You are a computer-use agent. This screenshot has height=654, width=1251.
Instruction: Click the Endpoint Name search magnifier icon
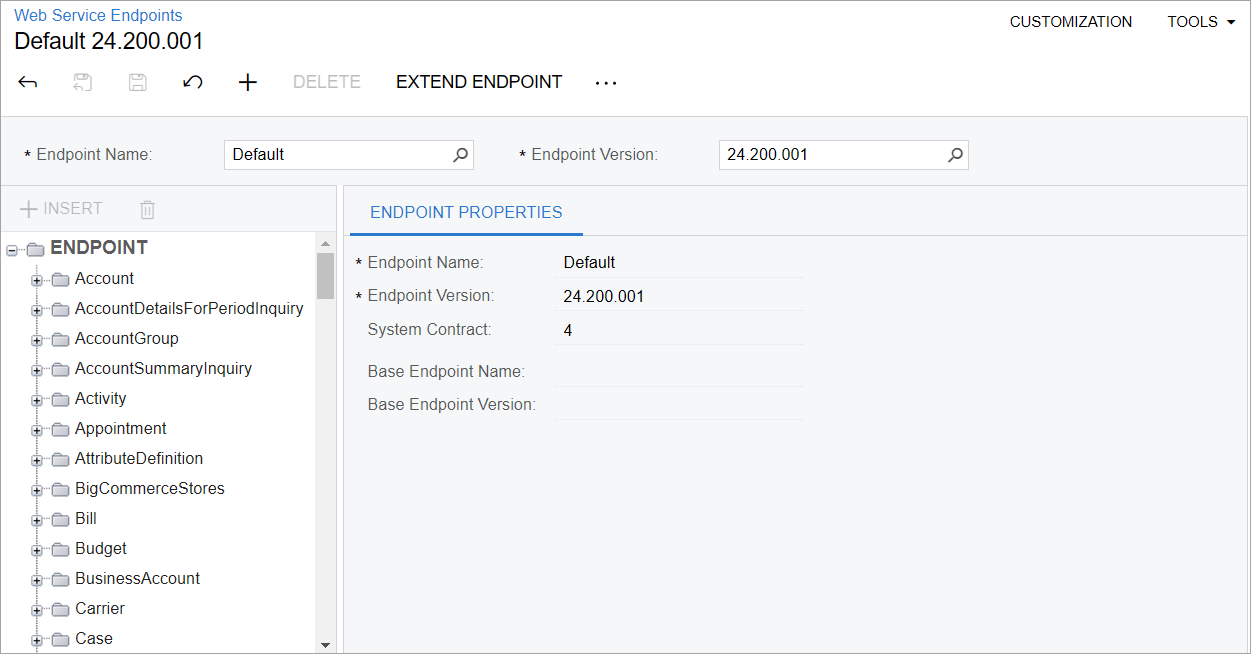(460, 155)
